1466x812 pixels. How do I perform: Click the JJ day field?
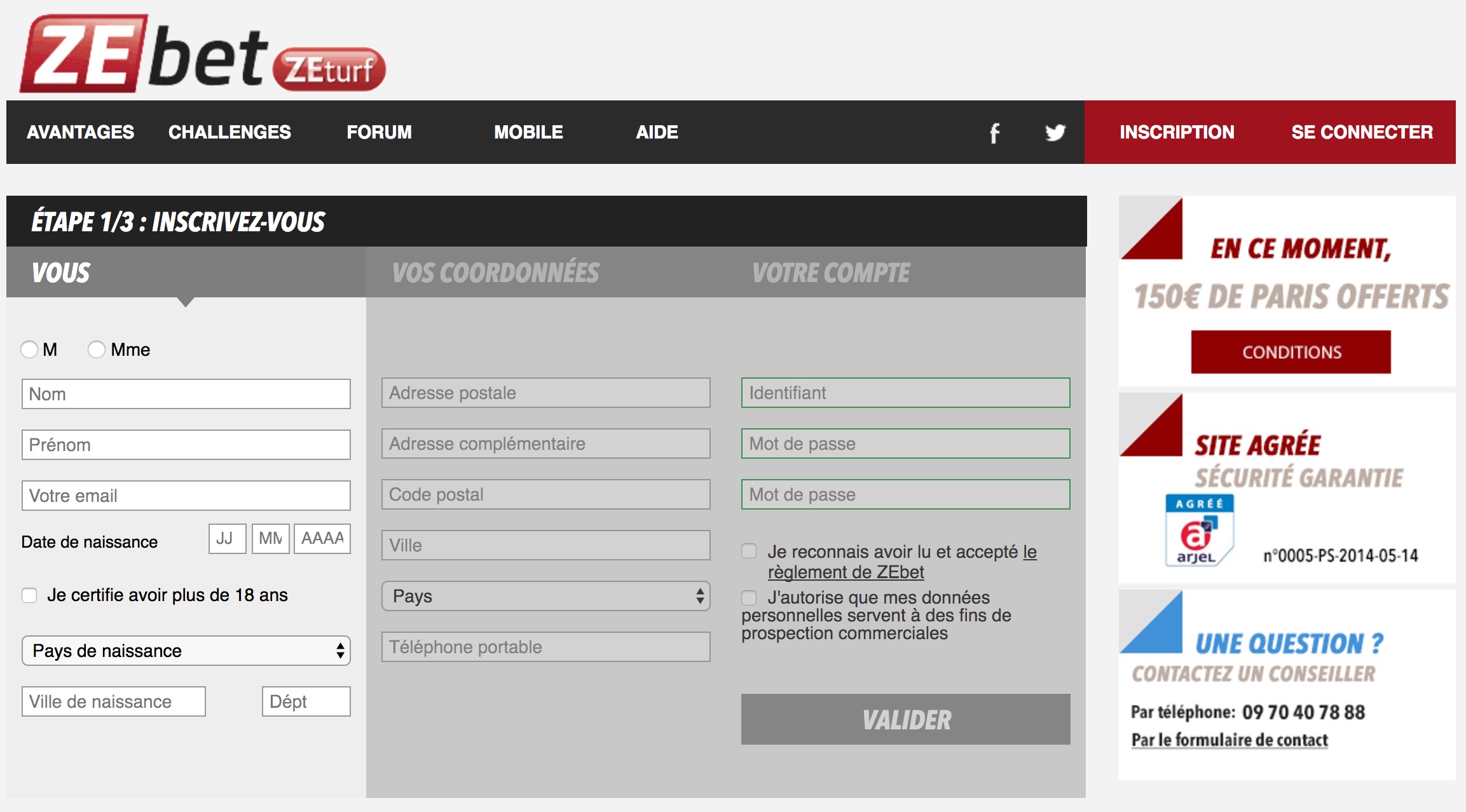click(x=228, y=539)
